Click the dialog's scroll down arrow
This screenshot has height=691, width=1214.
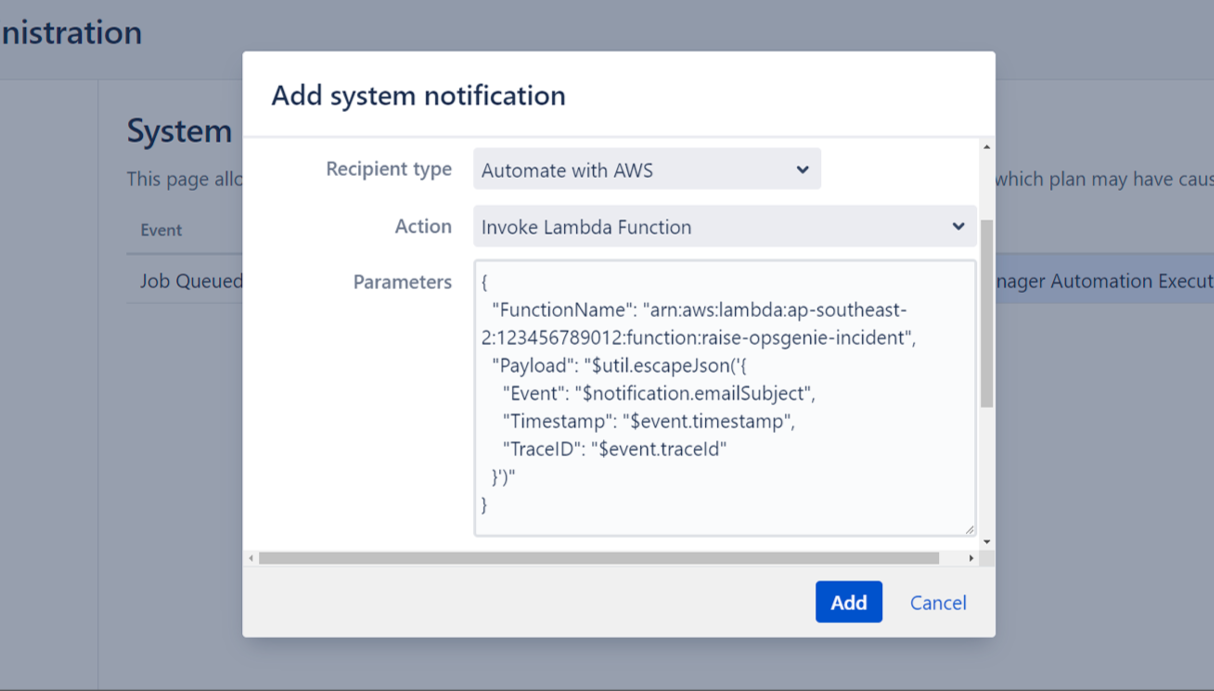(x=987, y=542)
